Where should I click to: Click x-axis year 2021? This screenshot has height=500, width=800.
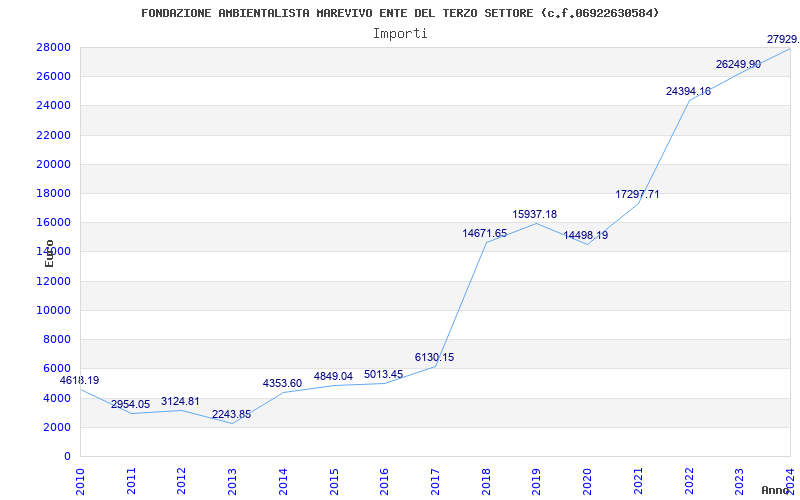pyautogui.click(x=638, y=481)
